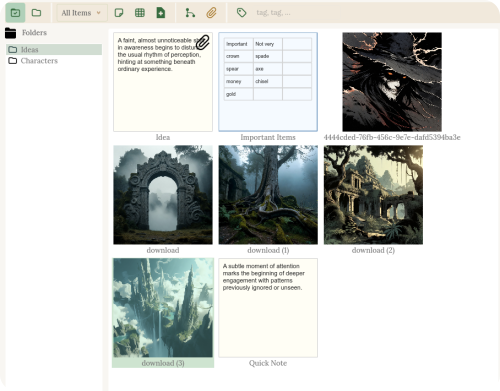Select the items view icon in toolbar
Viewport: 500px width, 391px height.
pyautogui.click(x=15, y=13)
